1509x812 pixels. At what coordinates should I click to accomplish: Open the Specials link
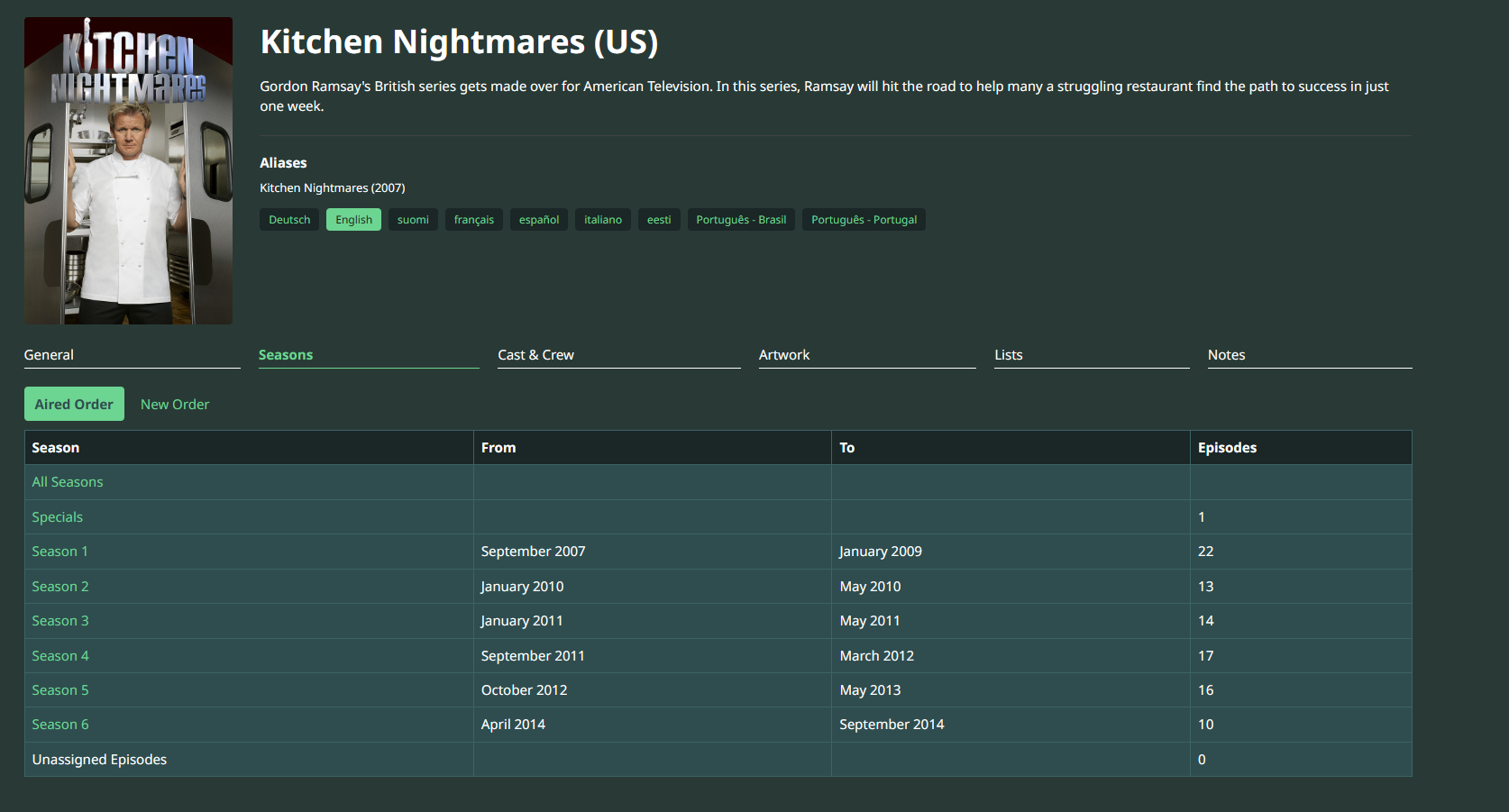click(57, 517)
